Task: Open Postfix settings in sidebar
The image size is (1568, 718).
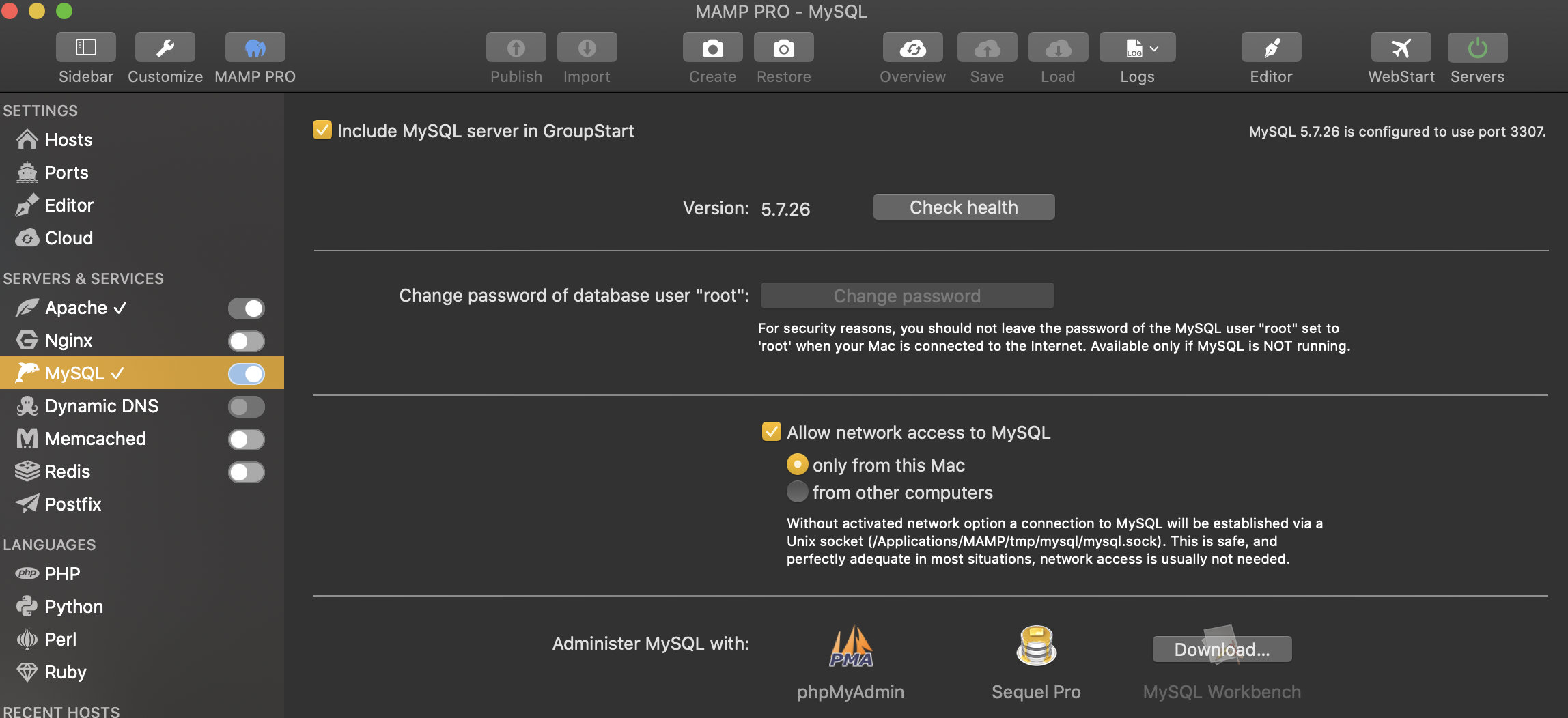Action: click(x=142, y=504)
